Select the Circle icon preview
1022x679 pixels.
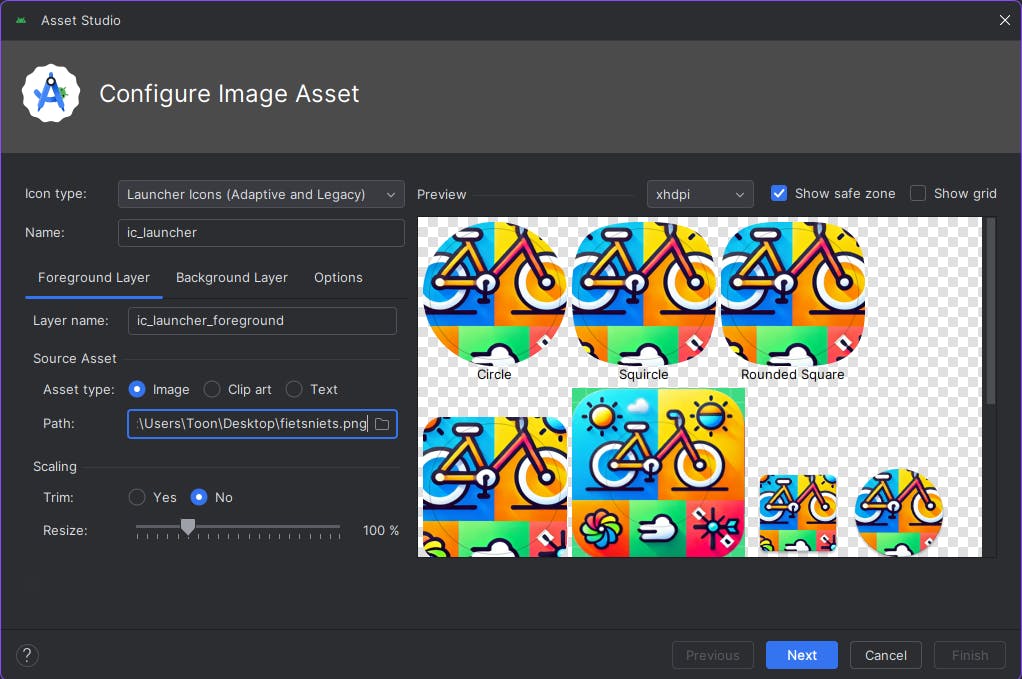coord(494,292)
